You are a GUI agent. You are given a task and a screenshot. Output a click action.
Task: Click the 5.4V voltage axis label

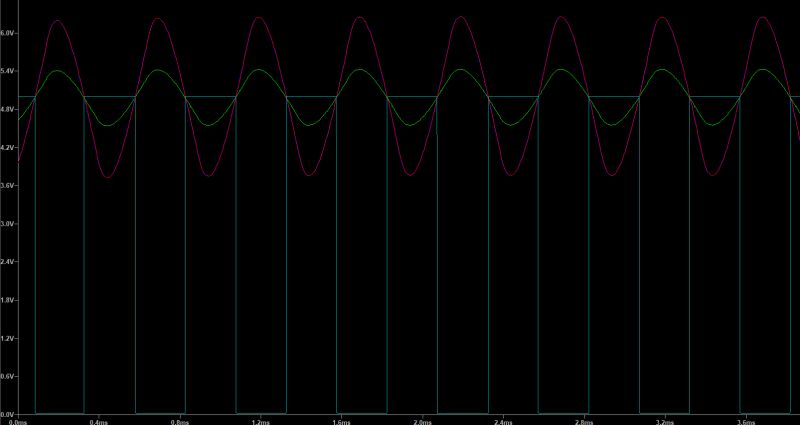[8, 71]
